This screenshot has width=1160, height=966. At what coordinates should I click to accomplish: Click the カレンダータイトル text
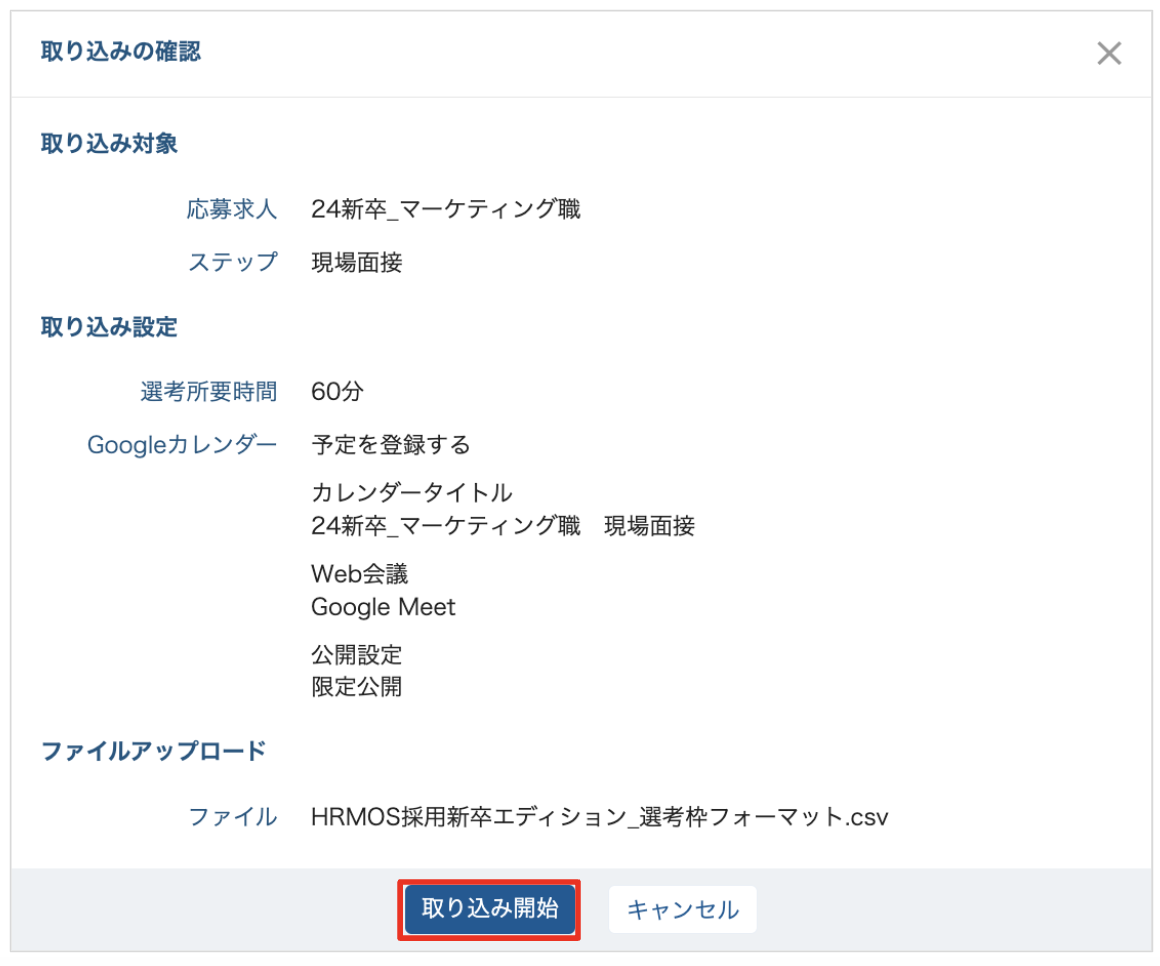click(x=411, y=493)
